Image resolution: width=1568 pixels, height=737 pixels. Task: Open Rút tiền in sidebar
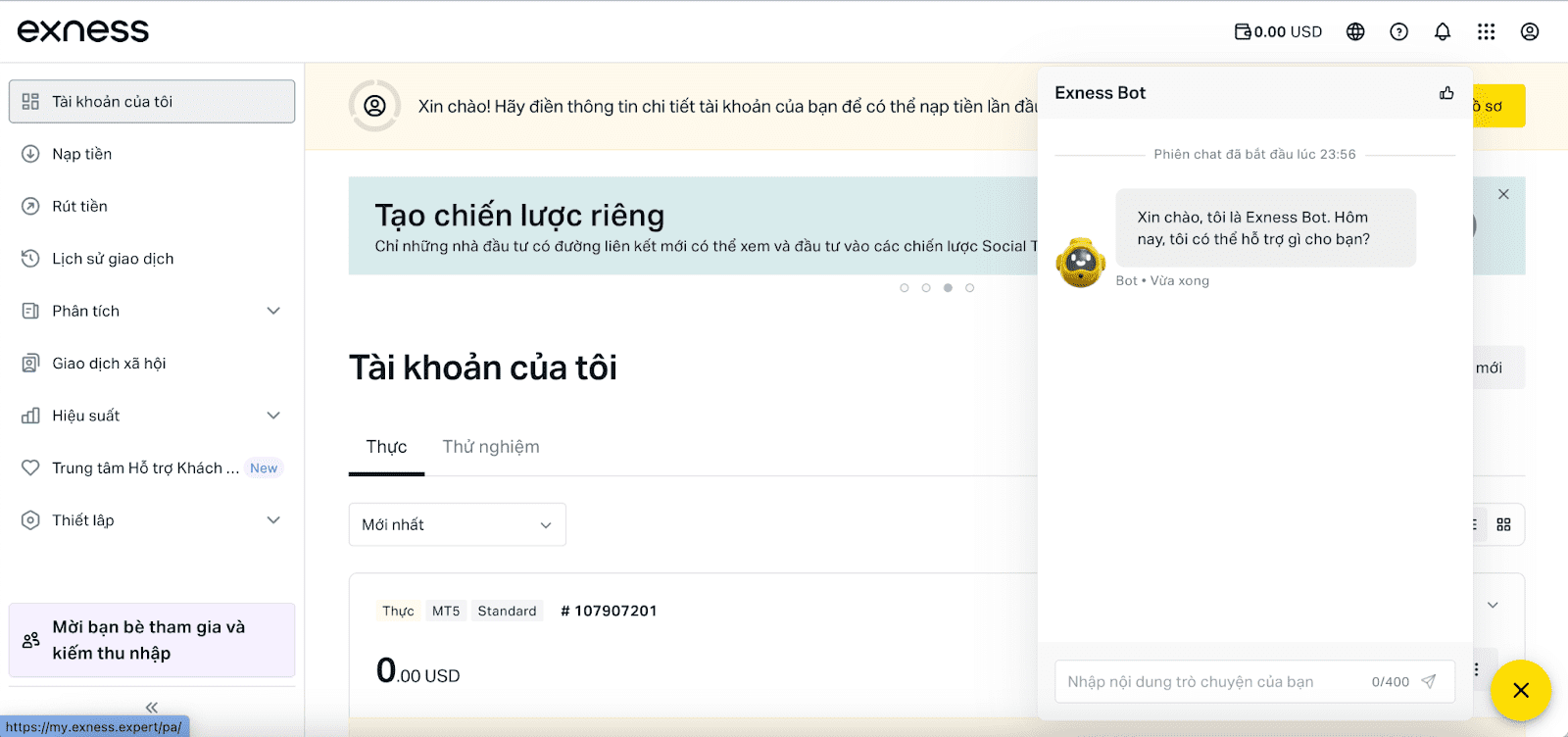point(152,206)
